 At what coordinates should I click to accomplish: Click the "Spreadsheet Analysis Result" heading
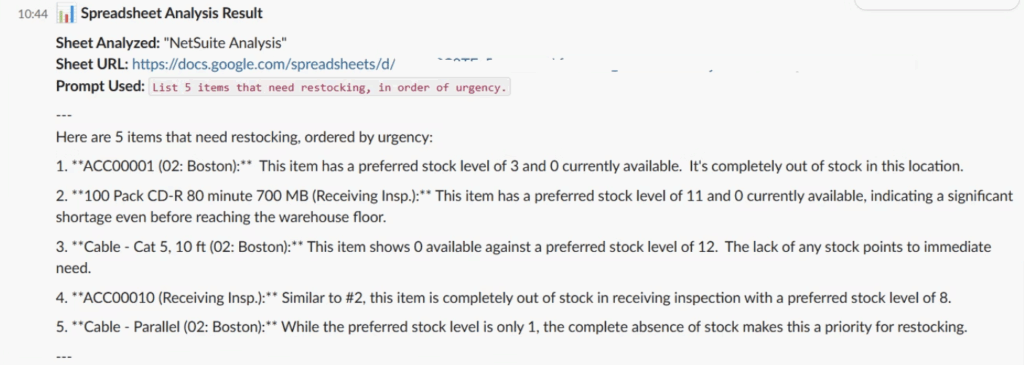click(x=172, y=14)
